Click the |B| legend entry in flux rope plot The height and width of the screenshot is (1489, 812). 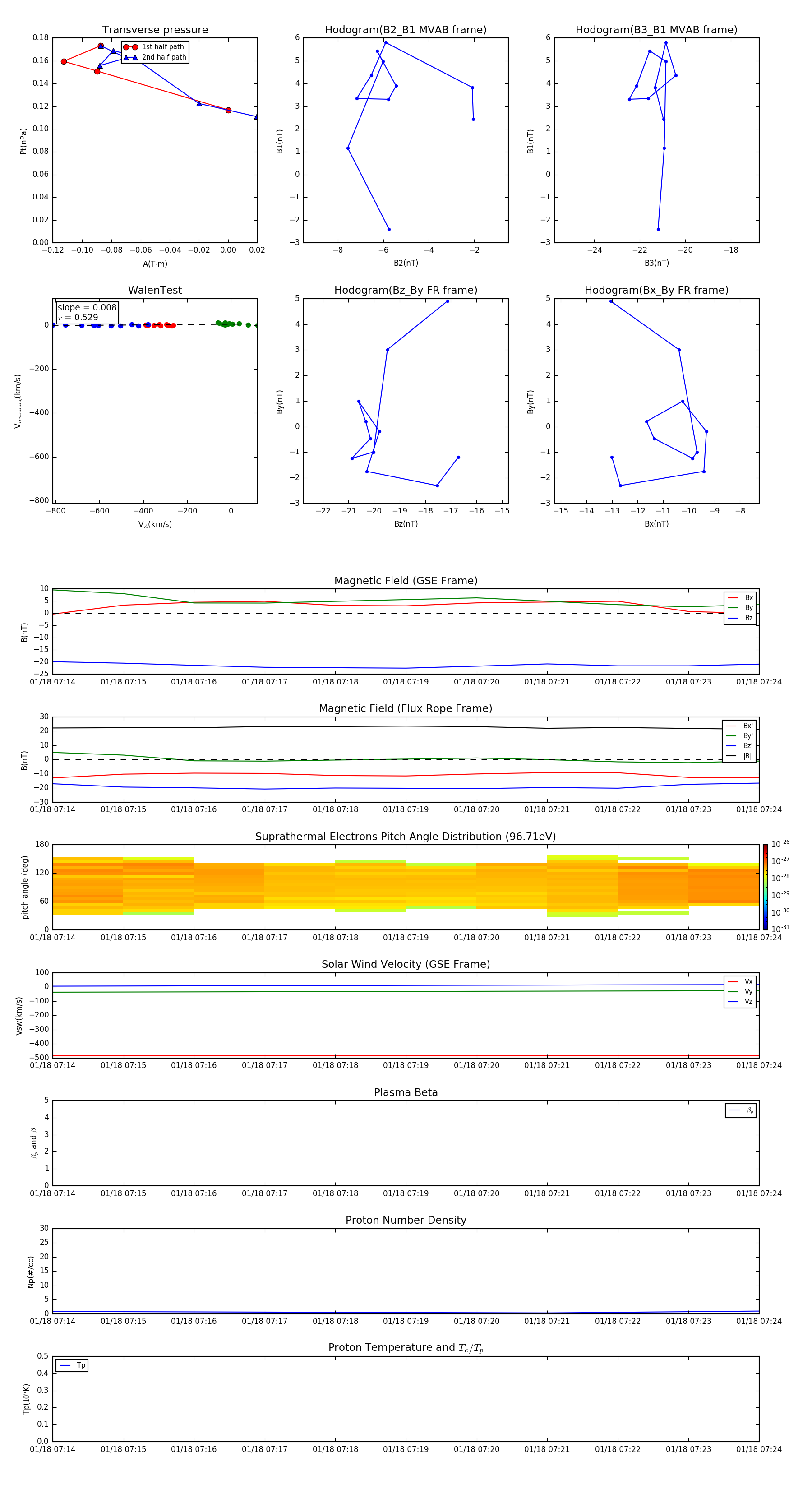pyautogui.click(x=739, y=756)
